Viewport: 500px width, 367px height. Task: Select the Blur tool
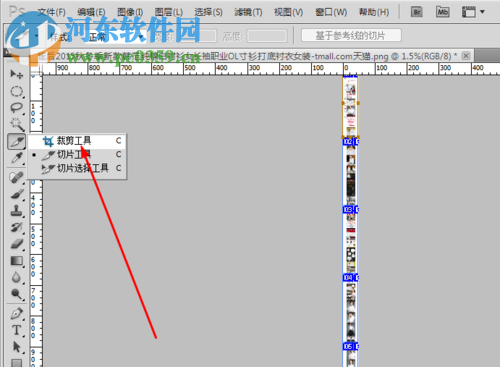pyautogui.click(x=16, y=277)
